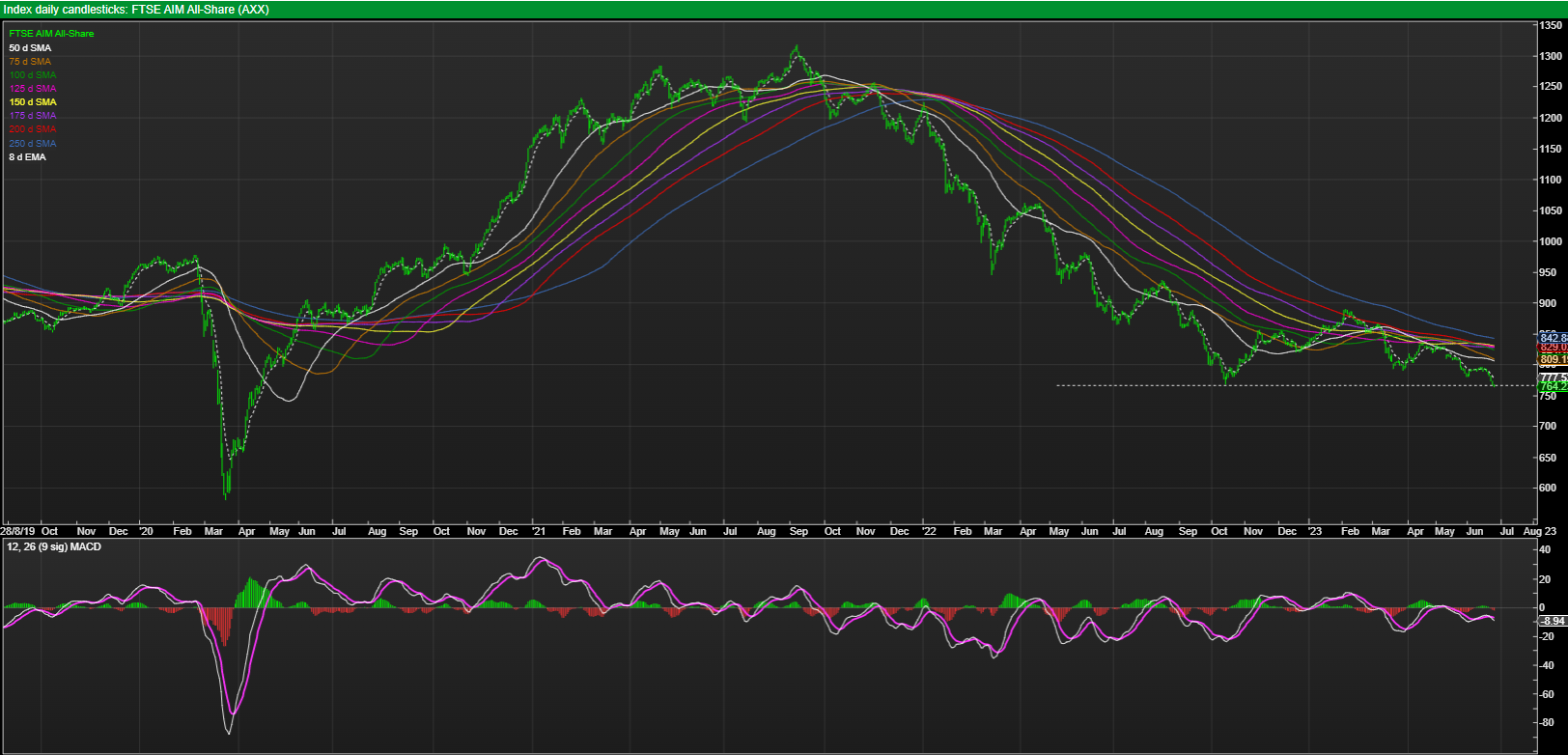Click the '12, 26 (9 sig) MACD' indicator label
Image resolution: width=1568 pixels, height=755 pixels.
tap(54, 547)
